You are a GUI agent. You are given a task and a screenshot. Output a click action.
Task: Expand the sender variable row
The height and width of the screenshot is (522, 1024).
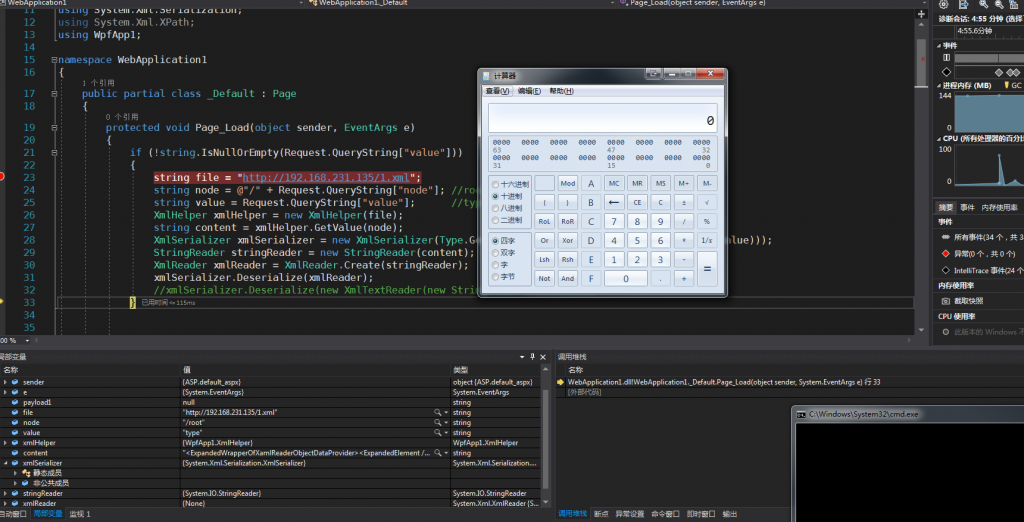pos(5,382)
